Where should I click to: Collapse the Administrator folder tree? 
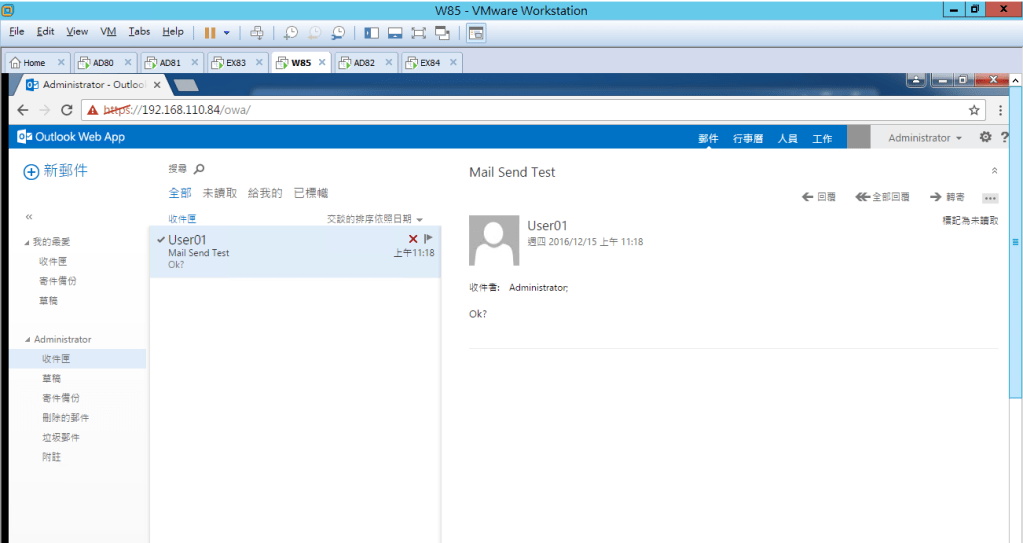27,340
